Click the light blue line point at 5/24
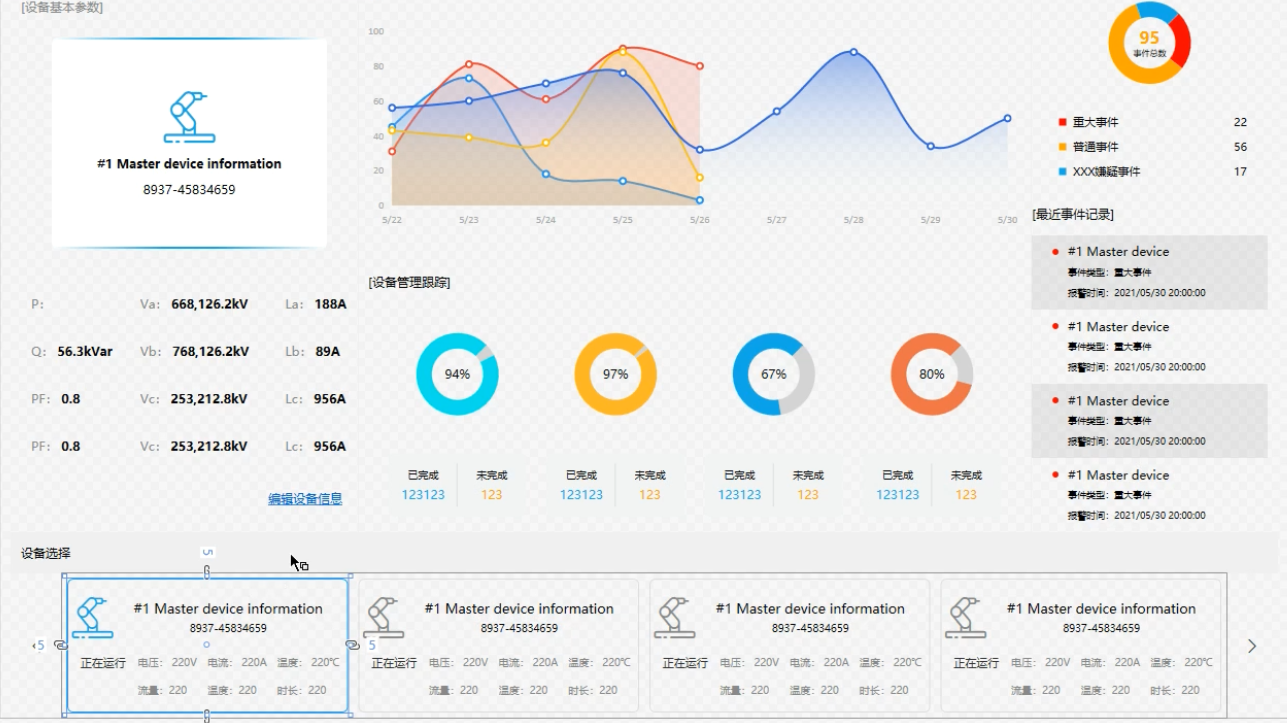Screen dimensions: 1287x723 tap(546, 174)
